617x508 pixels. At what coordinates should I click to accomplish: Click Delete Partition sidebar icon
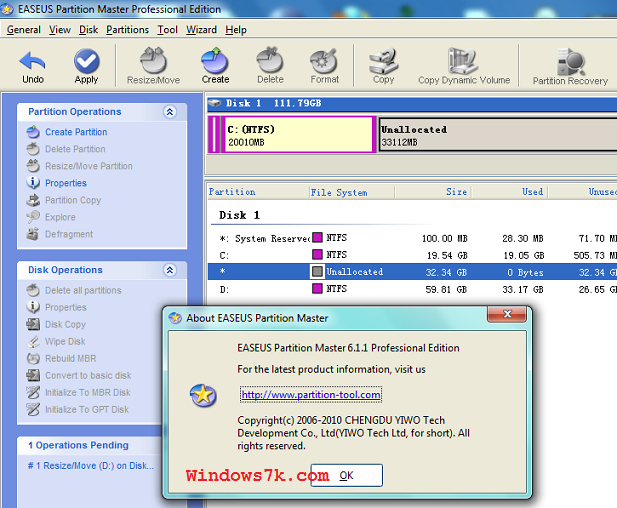click(33, 149)
